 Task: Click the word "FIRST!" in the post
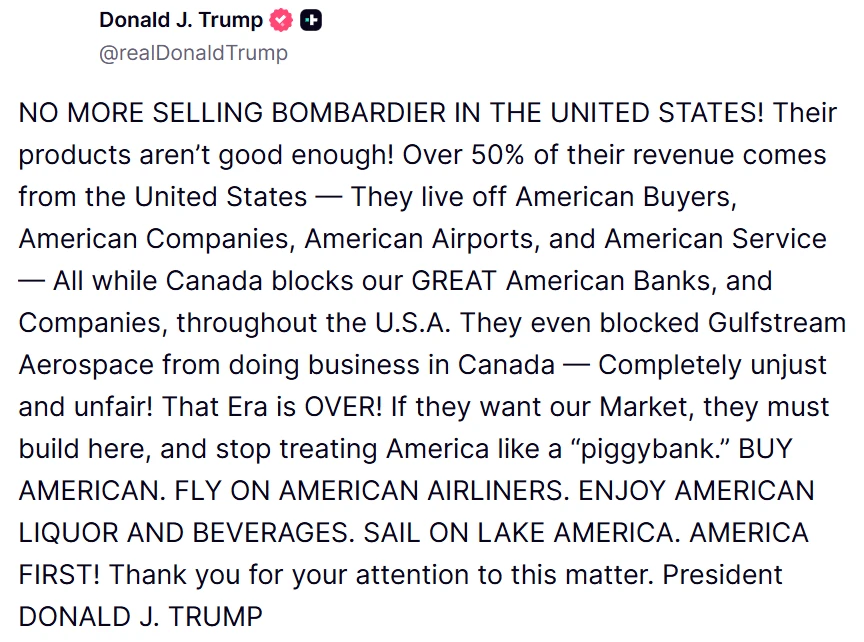(60, 575)
